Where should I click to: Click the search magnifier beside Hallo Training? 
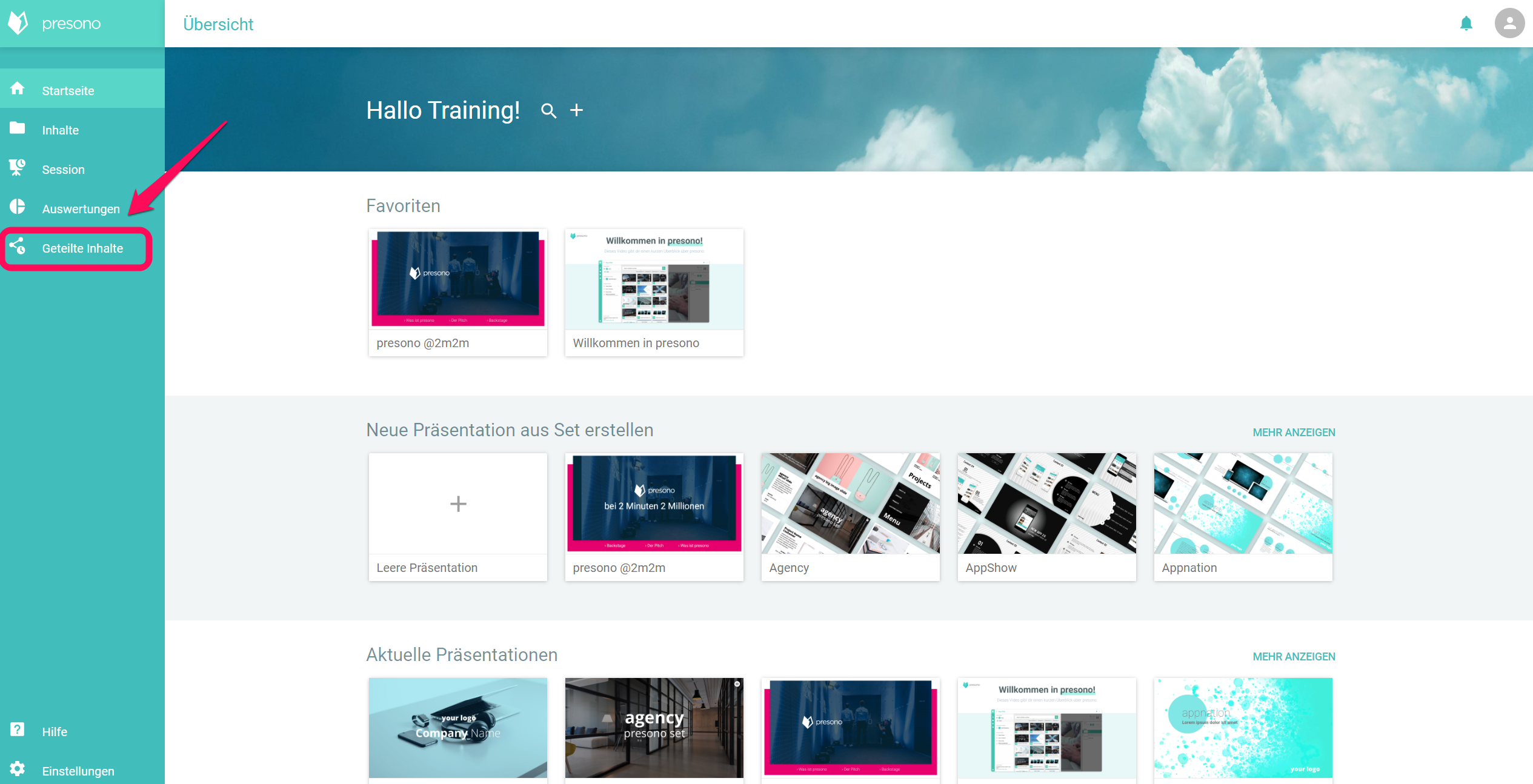click(x=549, y=111)
